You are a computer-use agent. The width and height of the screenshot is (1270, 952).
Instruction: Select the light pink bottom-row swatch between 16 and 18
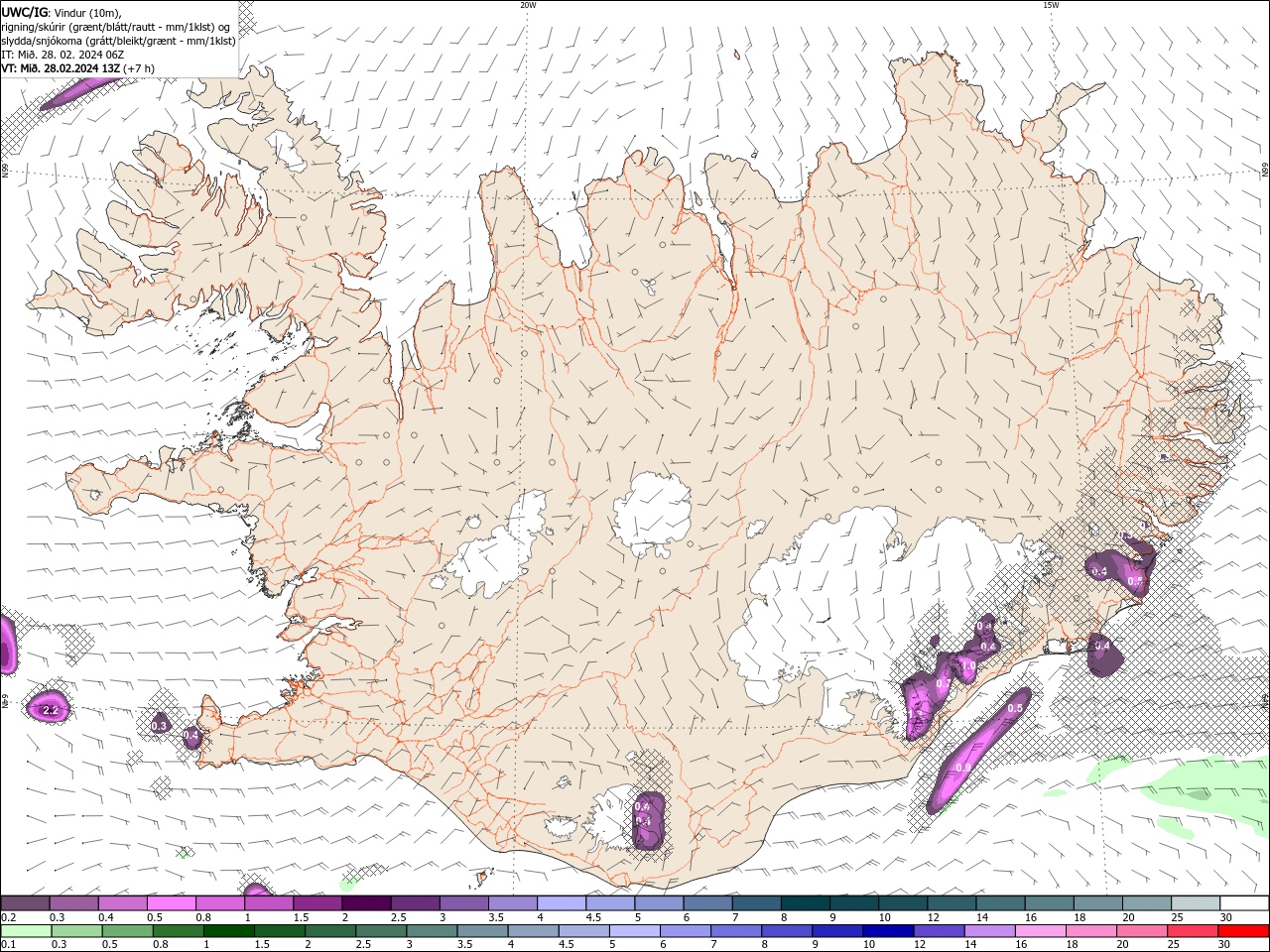(x=1040, y=931)
